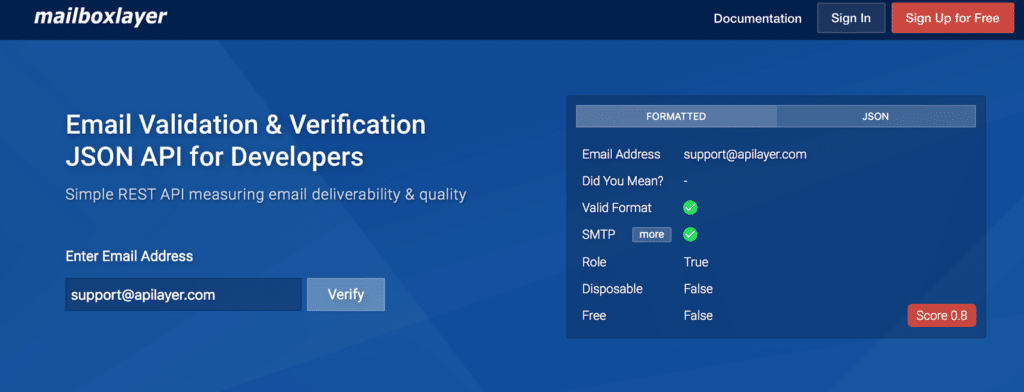
Task: Click the SMTP more button
Action: coord(652,235)
